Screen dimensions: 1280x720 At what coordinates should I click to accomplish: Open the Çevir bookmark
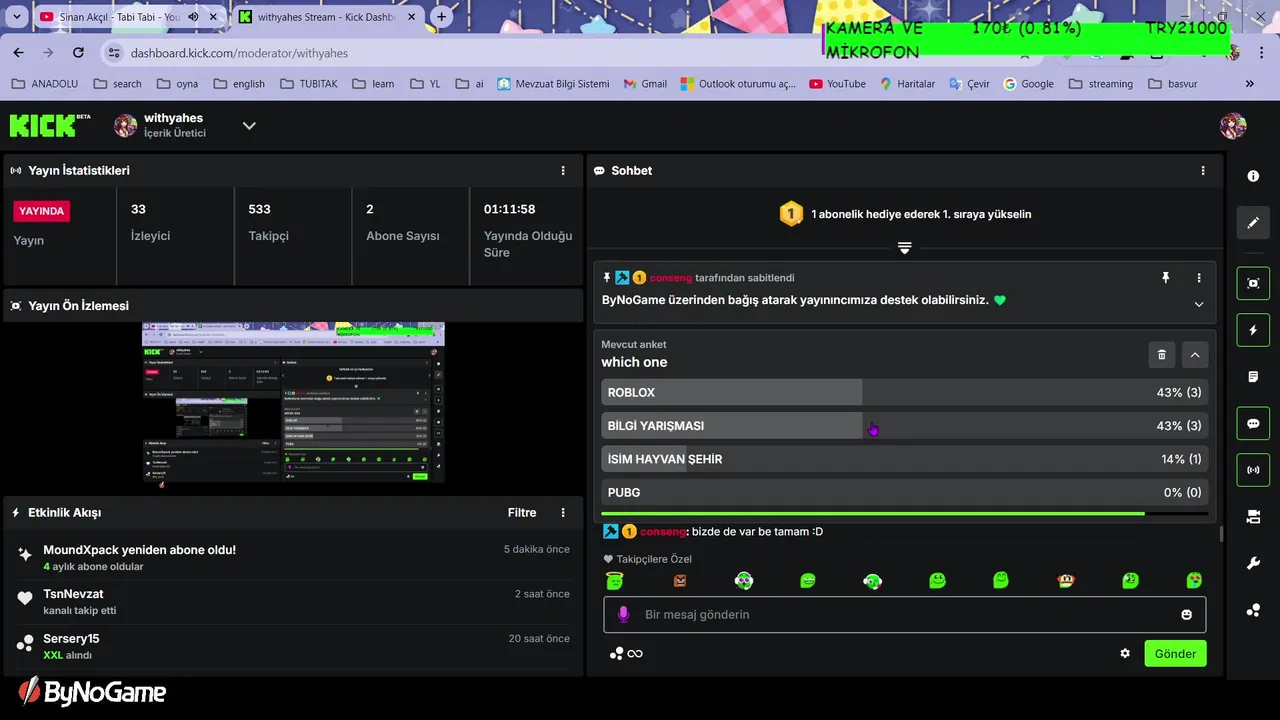(969, 84)
